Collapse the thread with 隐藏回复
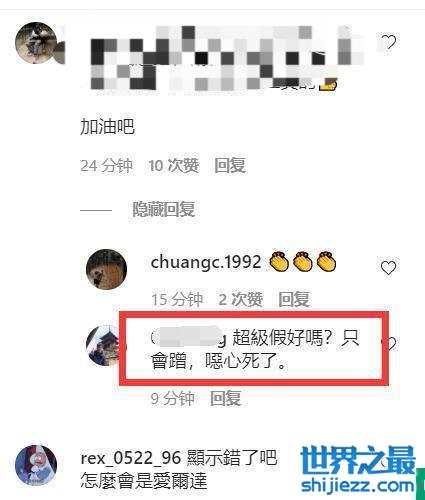 click(164, 209)
